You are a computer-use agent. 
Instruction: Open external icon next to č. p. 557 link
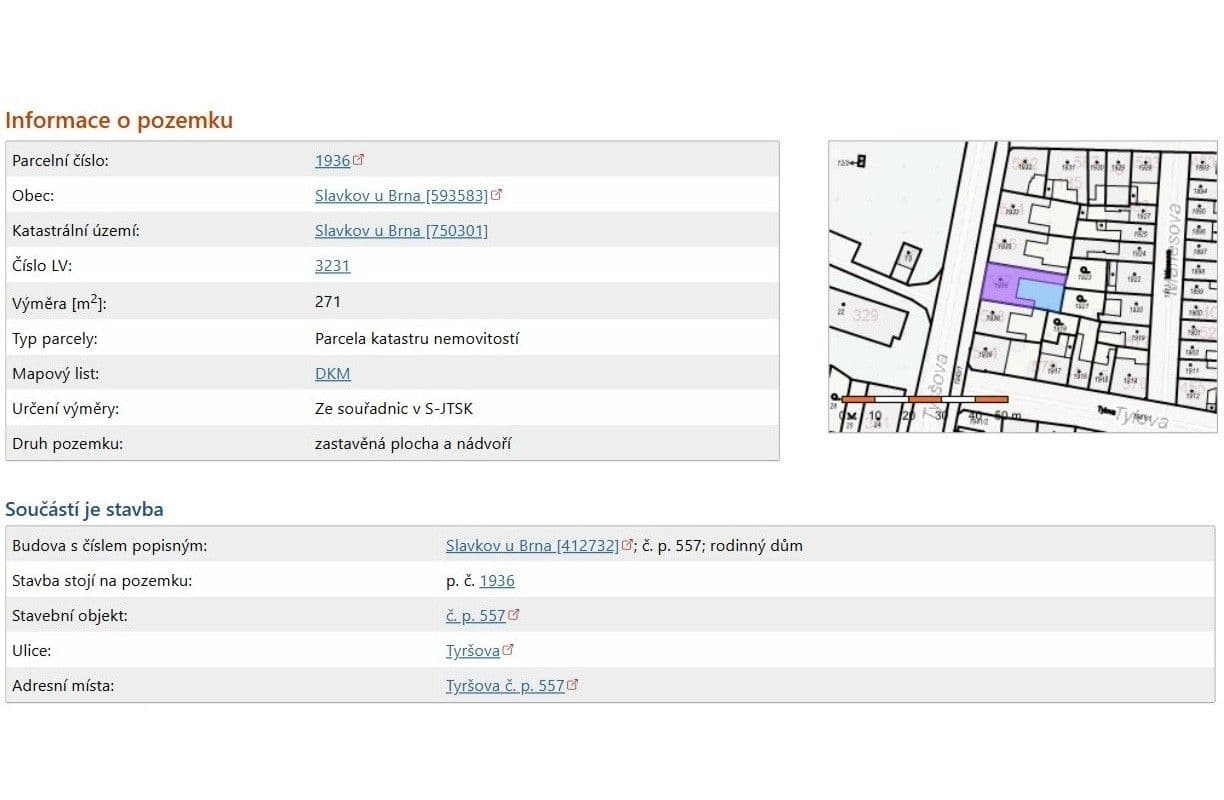(x=514, y=615)
